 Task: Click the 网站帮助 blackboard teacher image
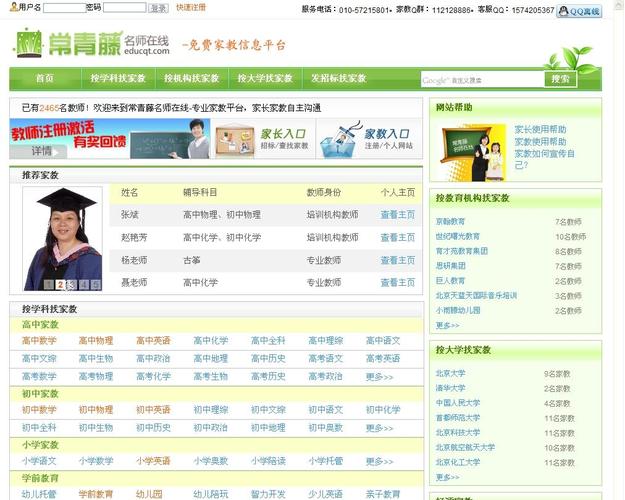[x=473, y=152]
